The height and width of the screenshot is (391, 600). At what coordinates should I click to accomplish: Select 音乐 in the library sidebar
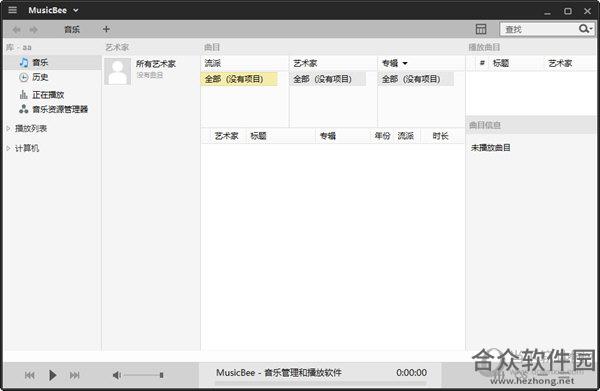coord(53,62)
